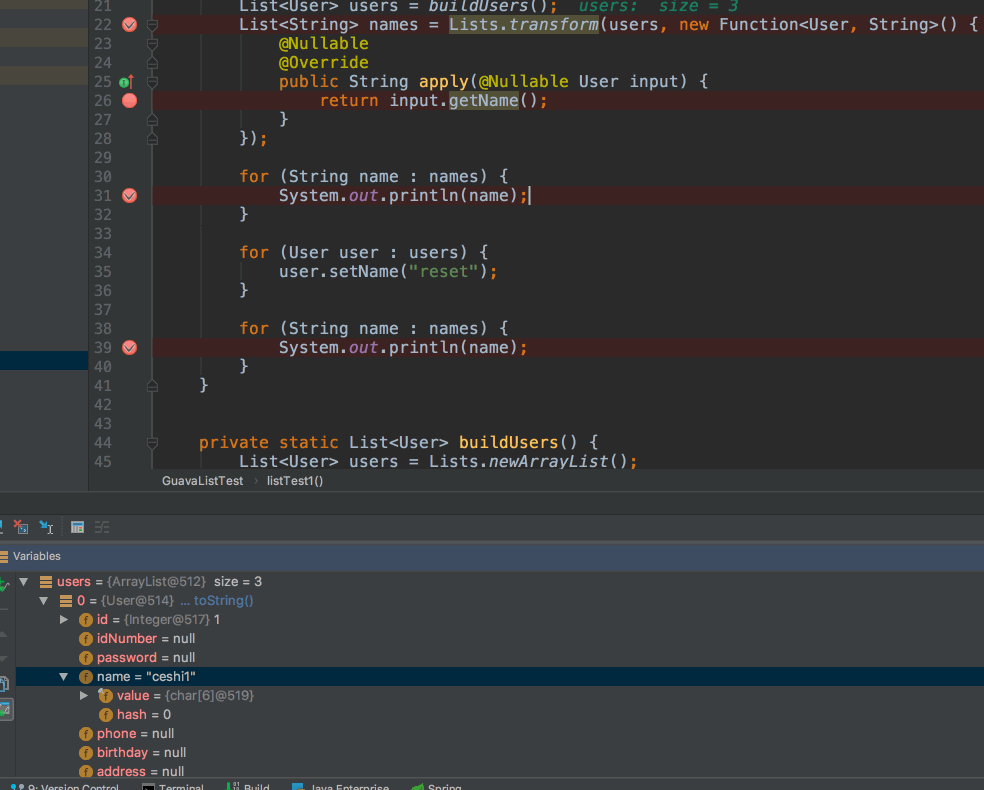Expand the value char array node
The height and width of the screenshot is (790, 984).
tap(85, 696)
